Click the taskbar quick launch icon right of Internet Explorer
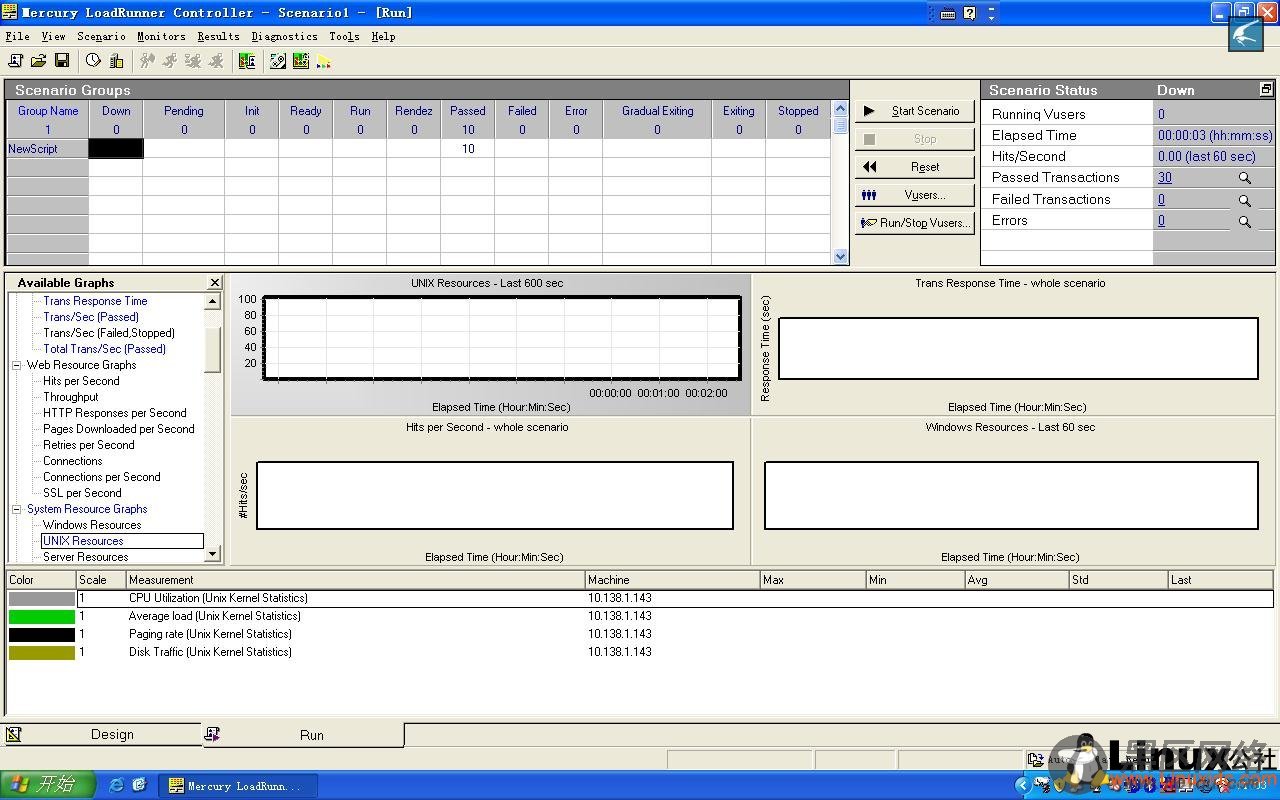1280x800 pixels. (139, 785)
